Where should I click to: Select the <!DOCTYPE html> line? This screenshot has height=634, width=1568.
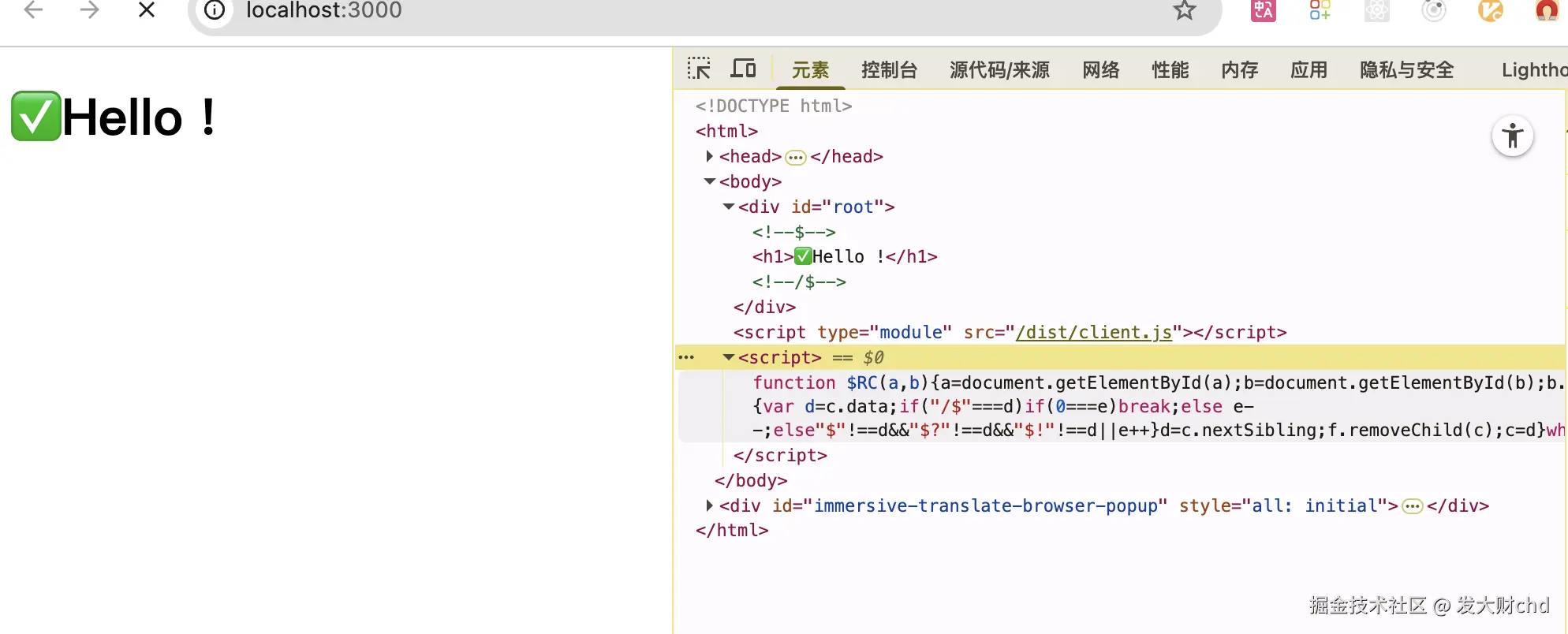(x=774, y=106)
